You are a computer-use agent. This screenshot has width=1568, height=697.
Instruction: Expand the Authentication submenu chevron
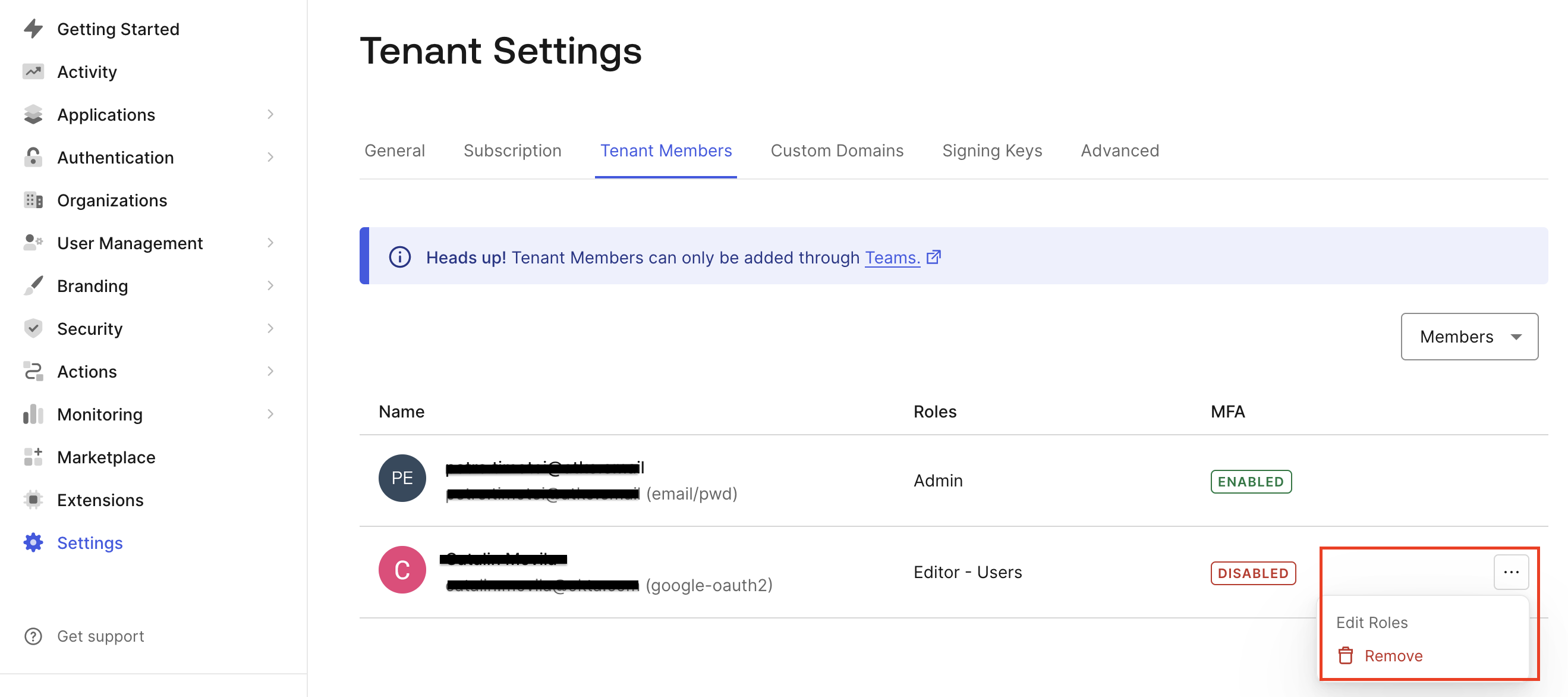tap(270, 156)
